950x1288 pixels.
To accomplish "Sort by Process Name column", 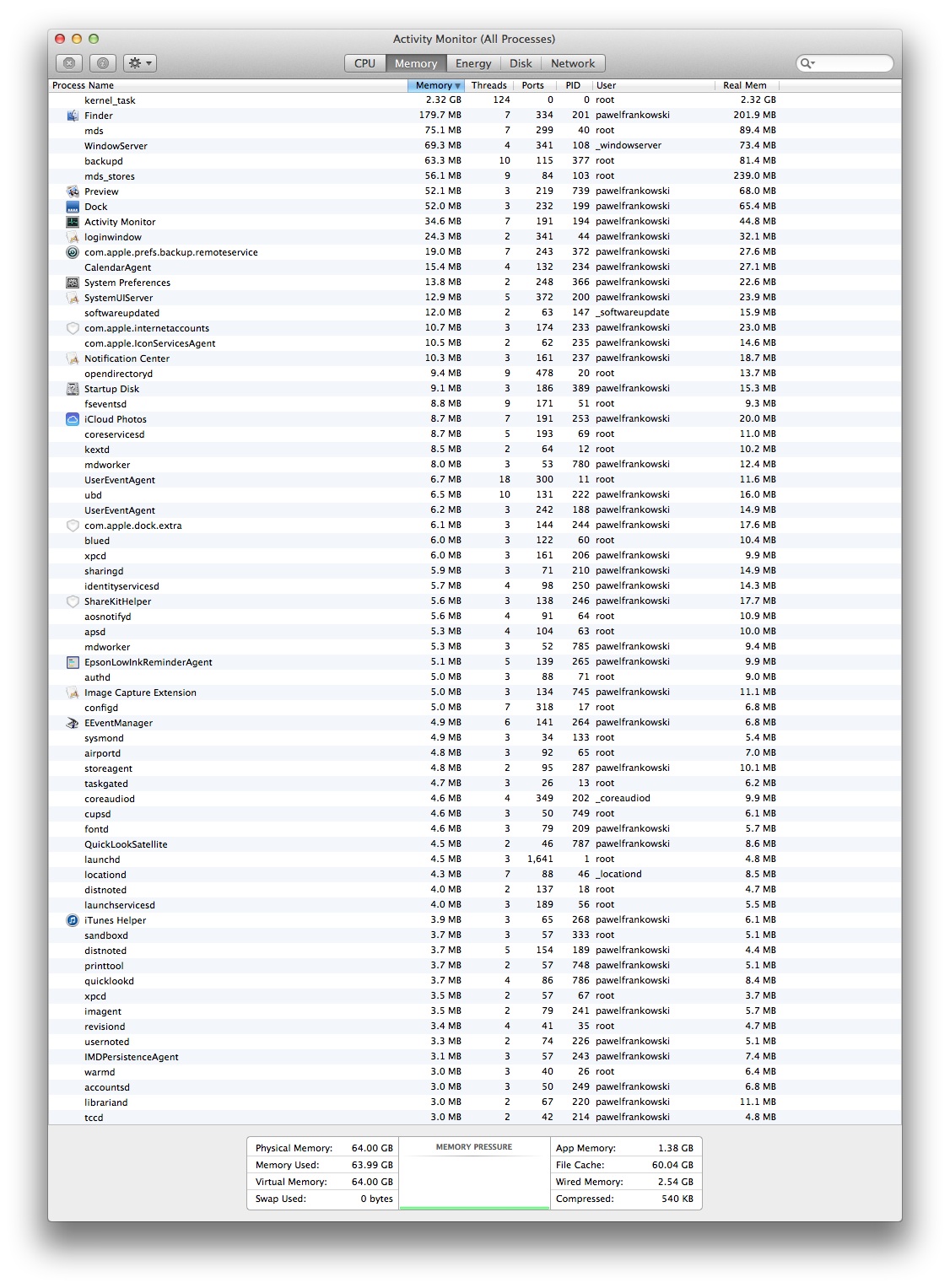I will pos(228,85).
